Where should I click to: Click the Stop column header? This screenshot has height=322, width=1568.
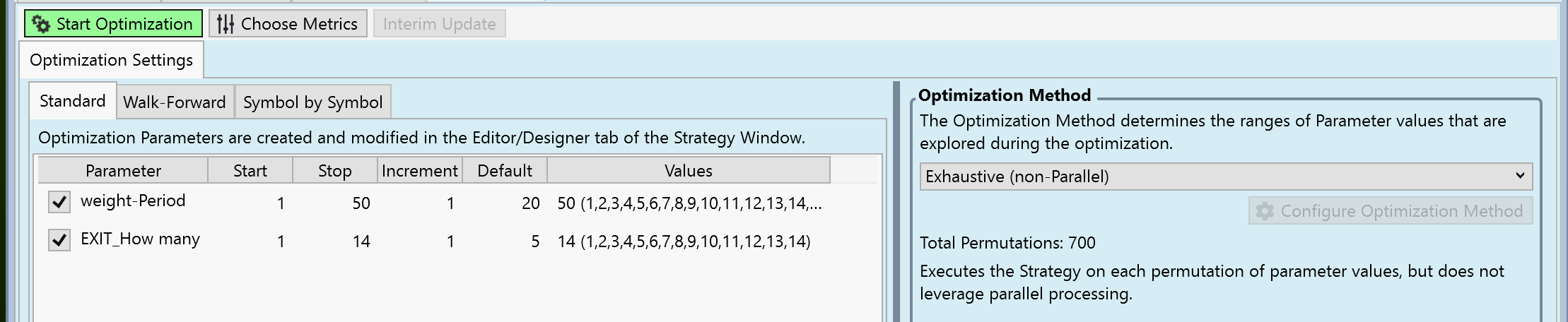[x=334, y=171]
